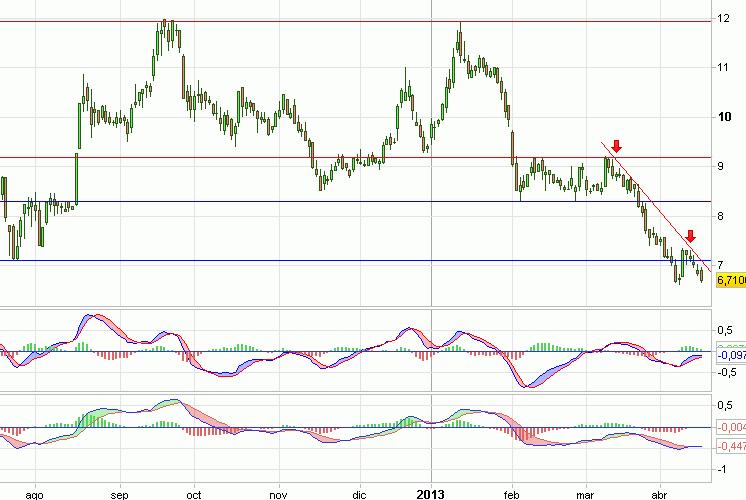
Task: Click the 'feb' month label
Action: click(514, 493)
